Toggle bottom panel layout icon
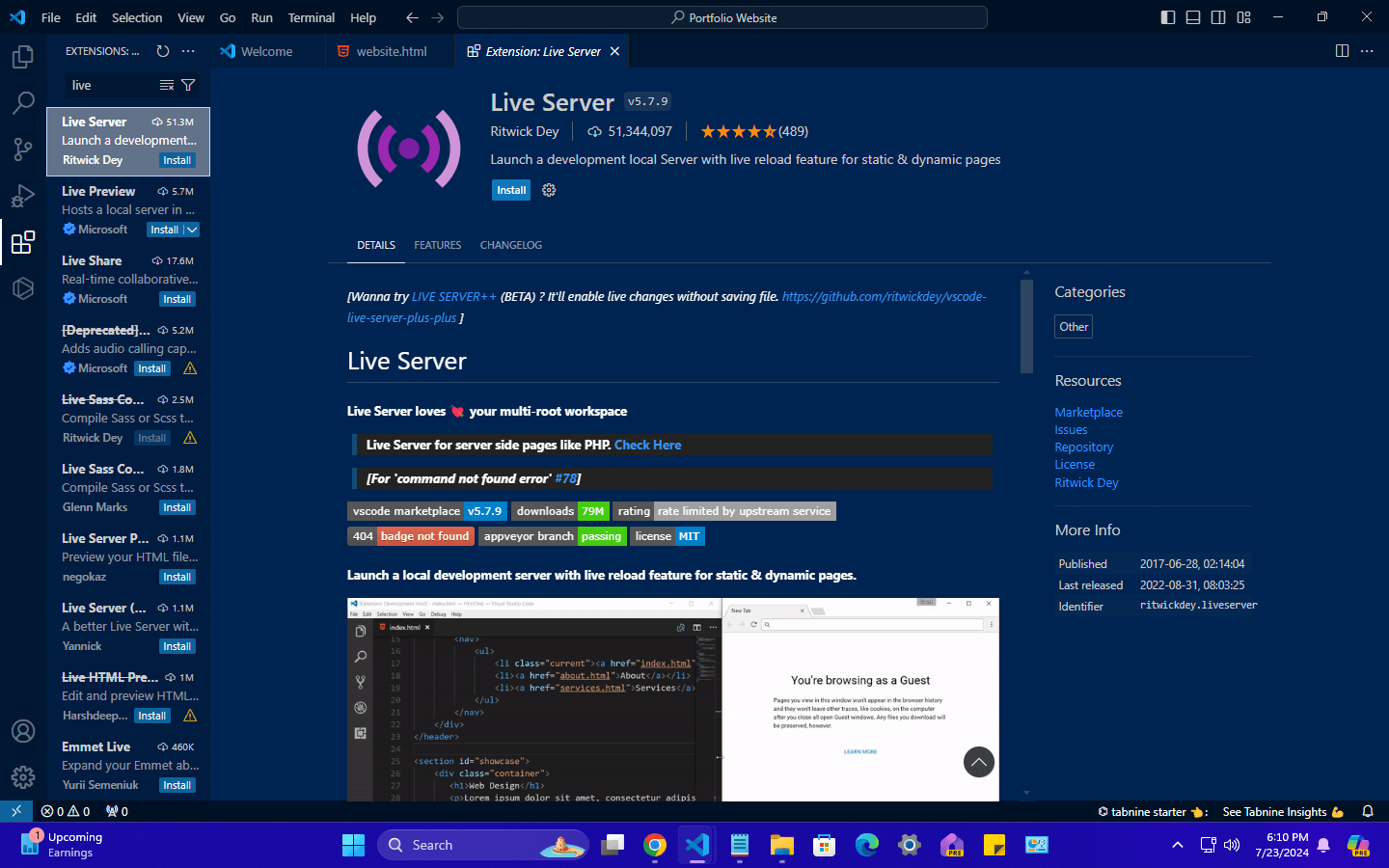Image resolution: width=1389 pixels, height=868 pixels. tap(1193, 17)
